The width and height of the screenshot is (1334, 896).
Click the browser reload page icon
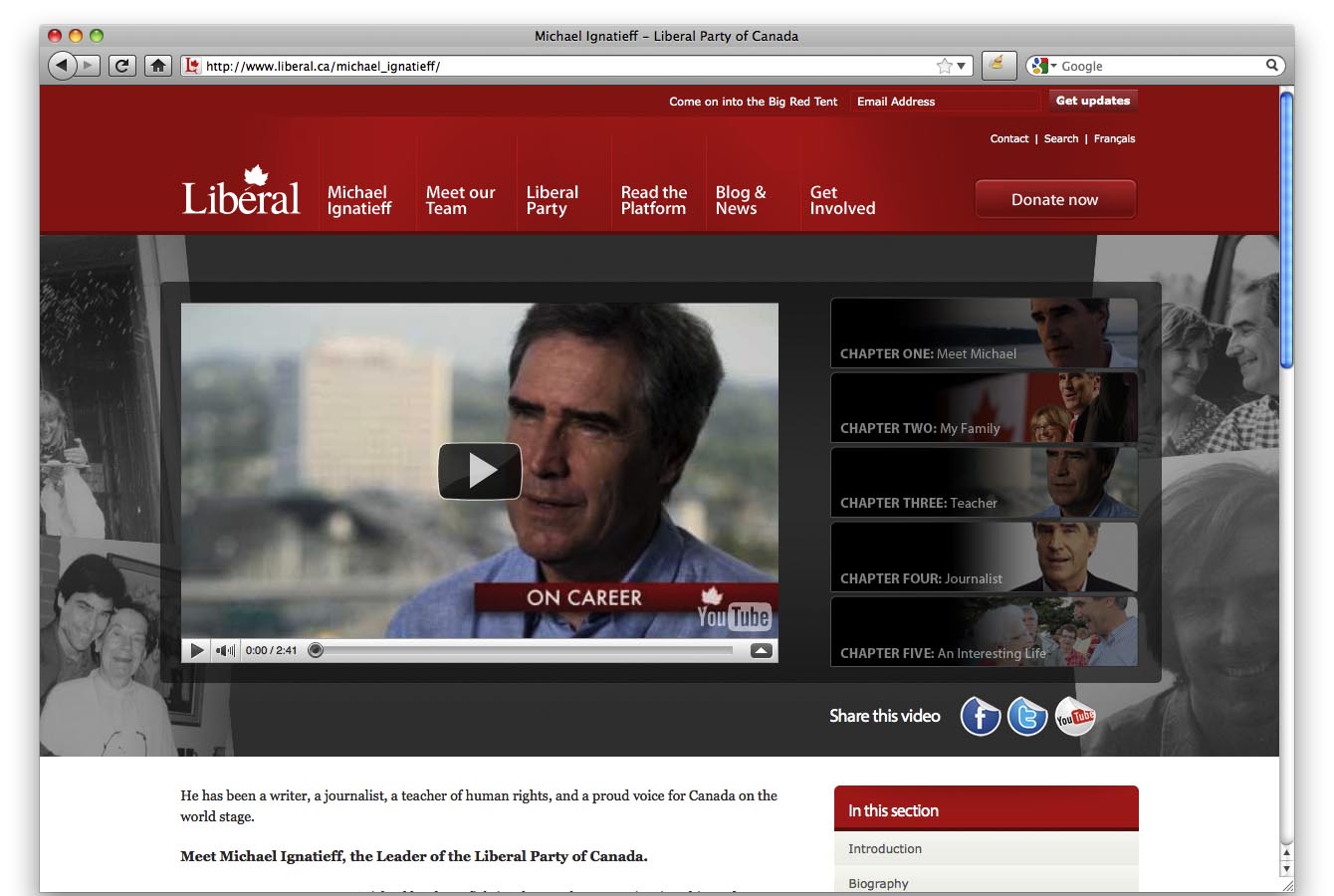[121, 66]
